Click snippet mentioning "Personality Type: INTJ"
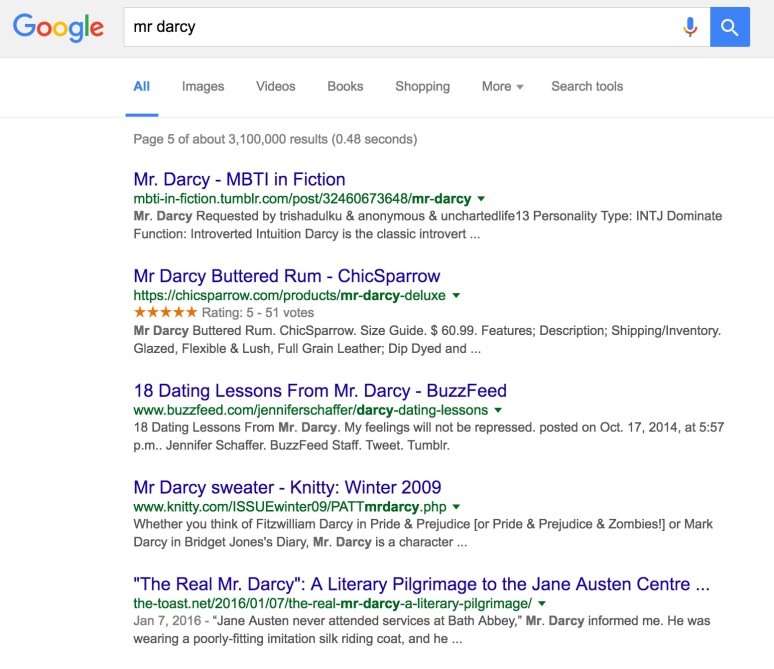774x669 pixels. pos(427,225)
